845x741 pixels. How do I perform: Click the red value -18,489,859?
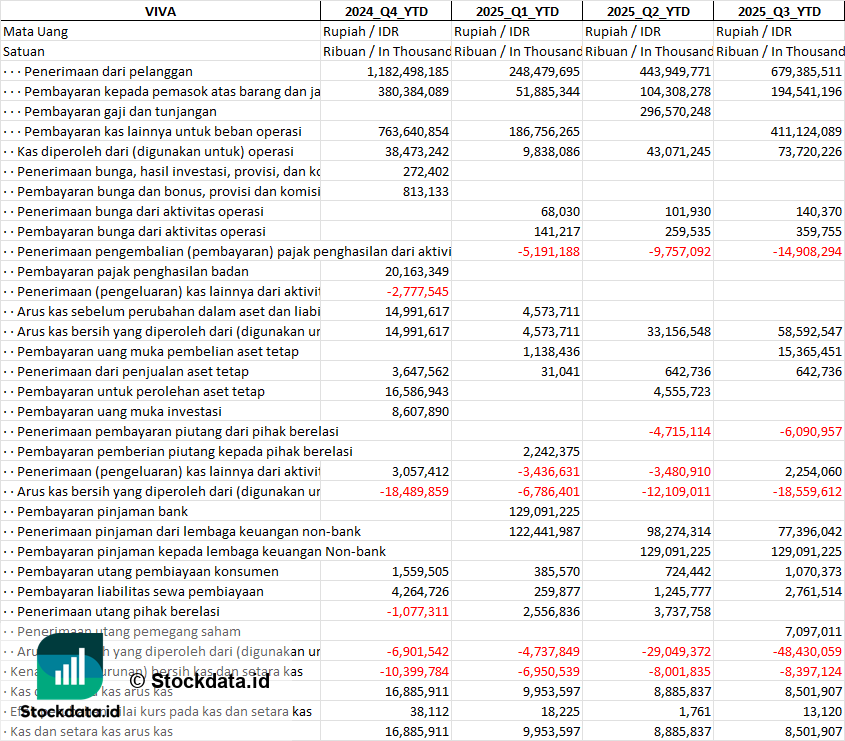coord(414,491)
